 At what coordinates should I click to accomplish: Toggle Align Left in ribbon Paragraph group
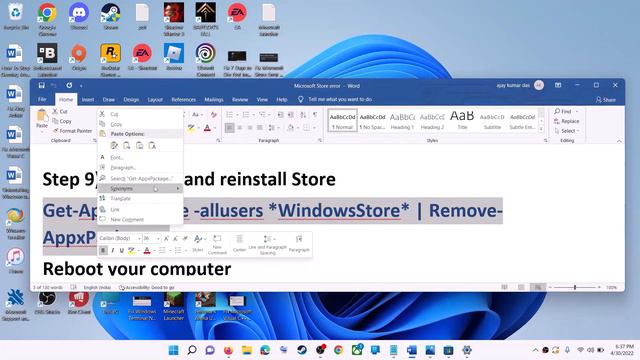230,128
